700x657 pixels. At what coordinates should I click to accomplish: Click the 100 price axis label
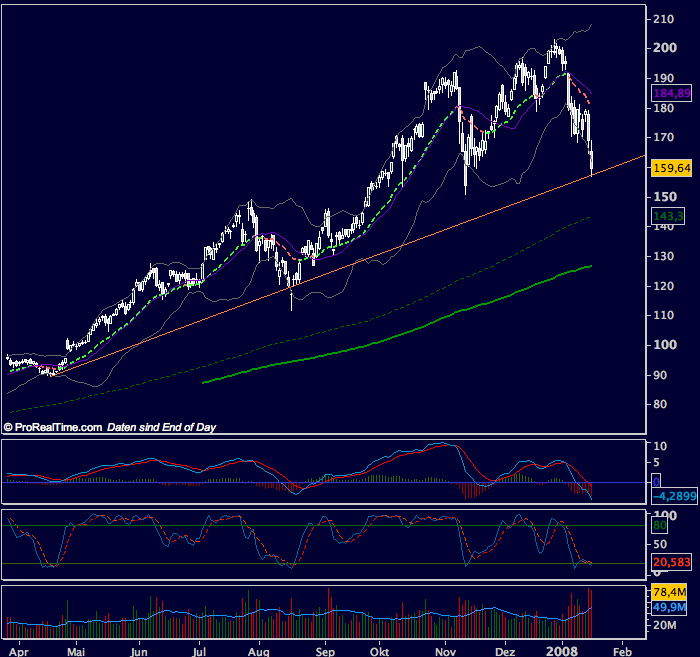665,345
